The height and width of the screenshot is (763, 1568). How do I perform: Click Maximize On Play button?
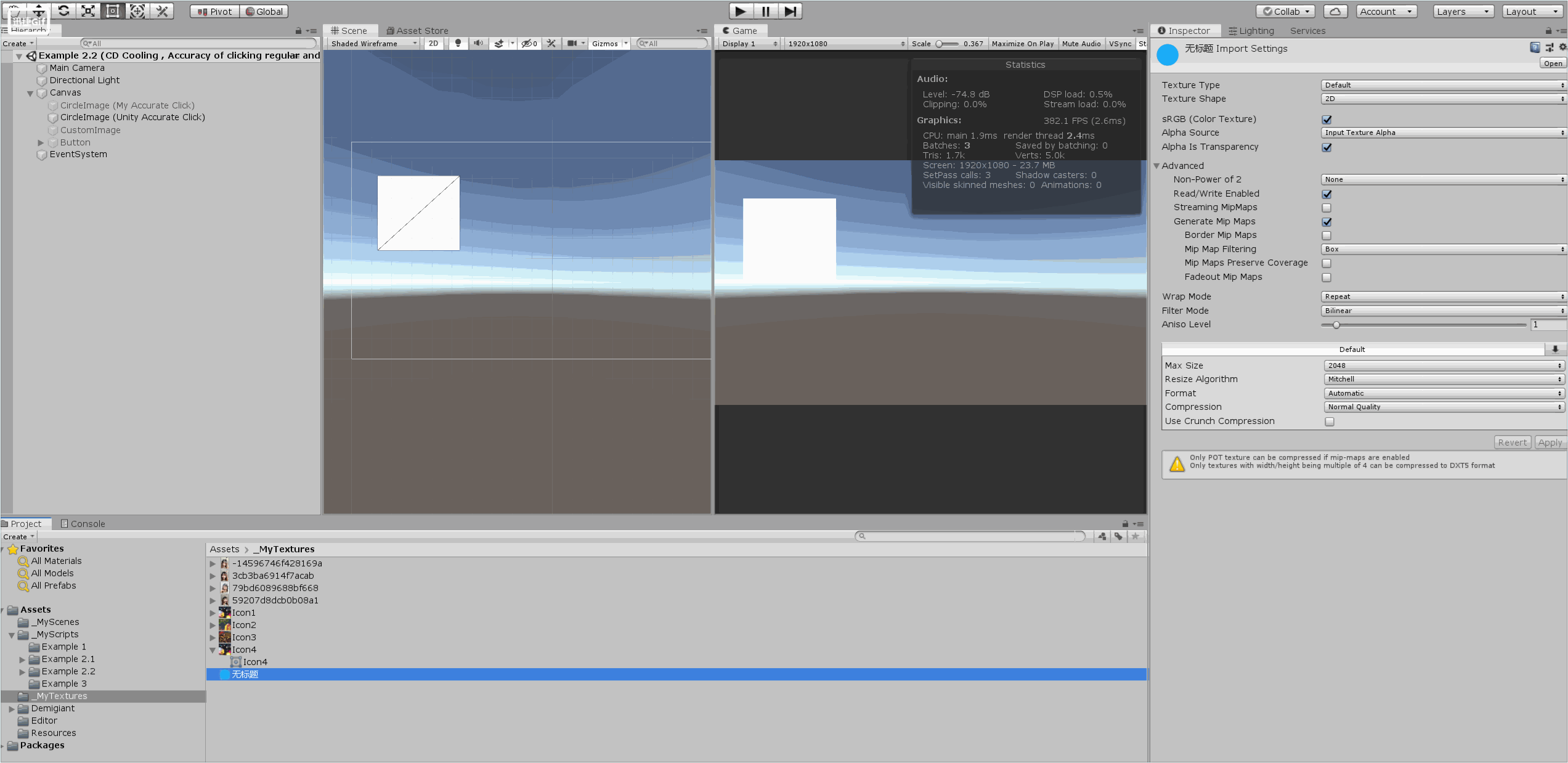(1022, 44)
